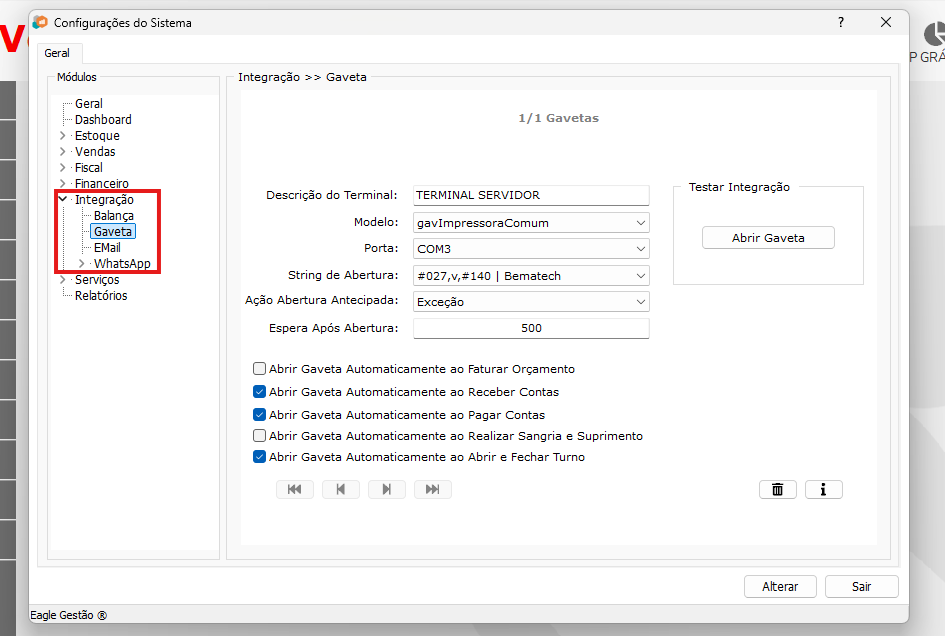Viewport: 945px width, 636px height.
Task: Switch to the Geral tab
Action: [x=57, y=53]
